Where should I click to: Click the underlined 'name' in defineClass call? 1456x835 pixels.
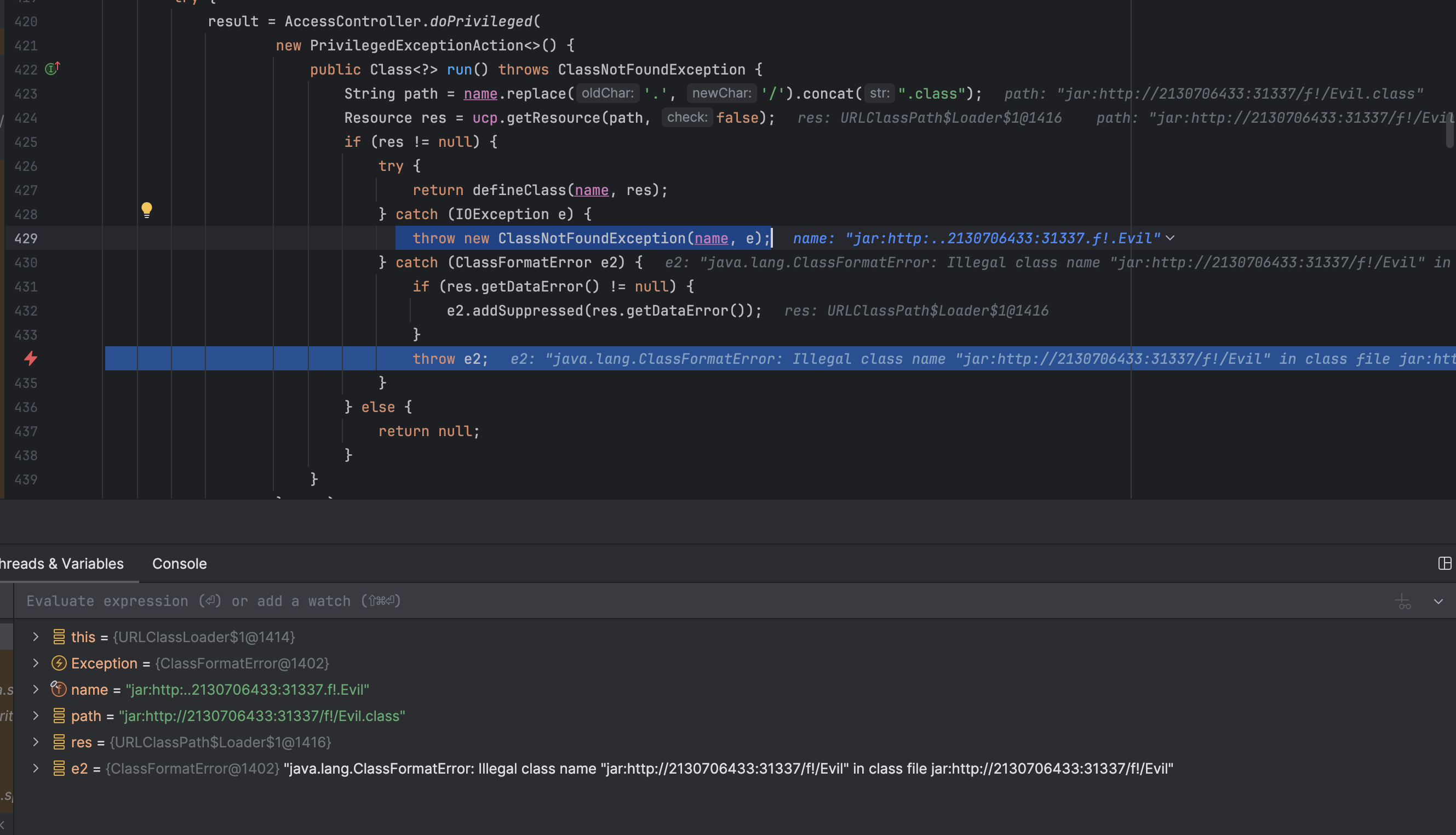point(592,190)
